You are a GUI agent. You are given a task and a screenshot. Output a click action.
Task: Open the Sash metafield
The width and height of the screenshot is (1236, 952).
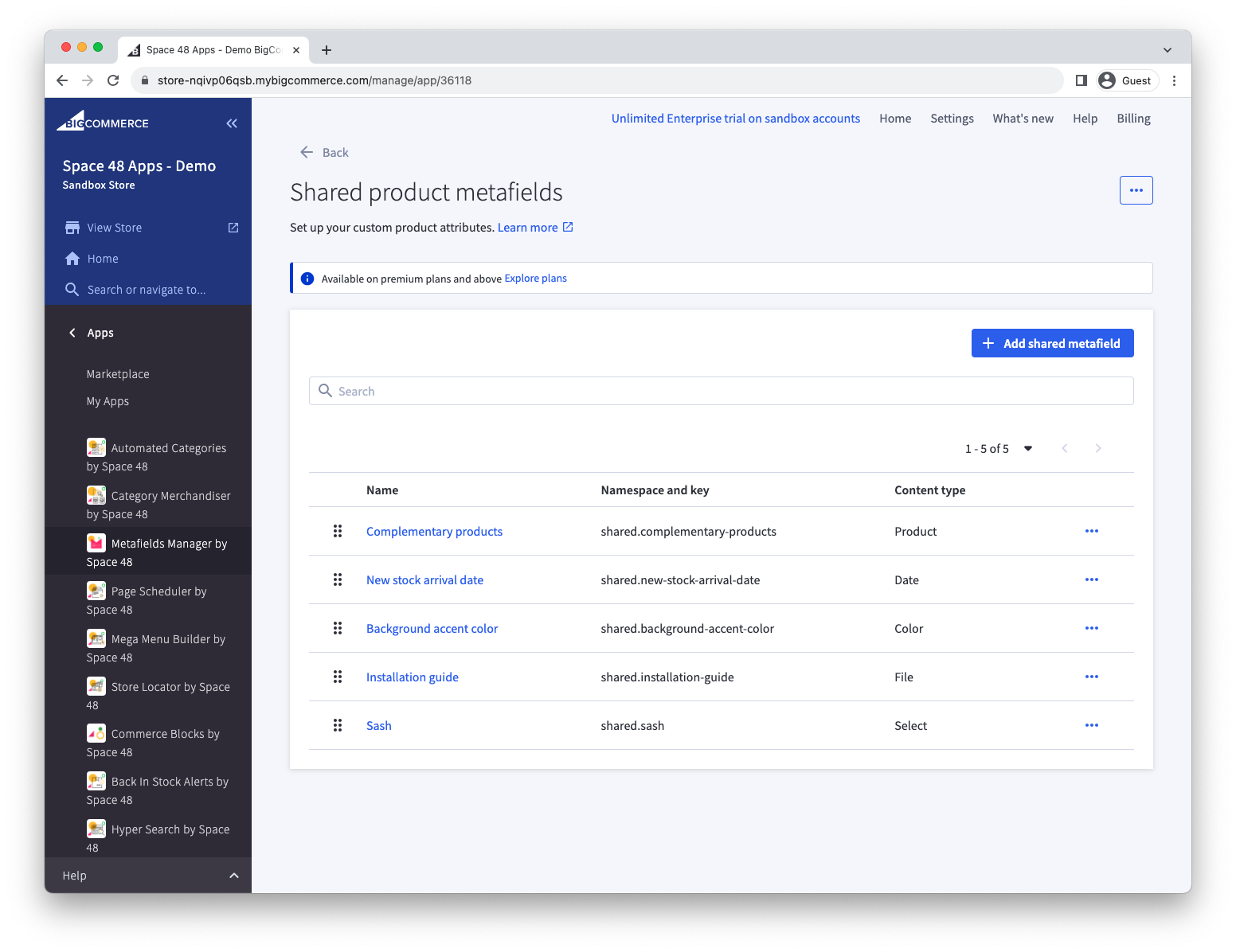378,725
